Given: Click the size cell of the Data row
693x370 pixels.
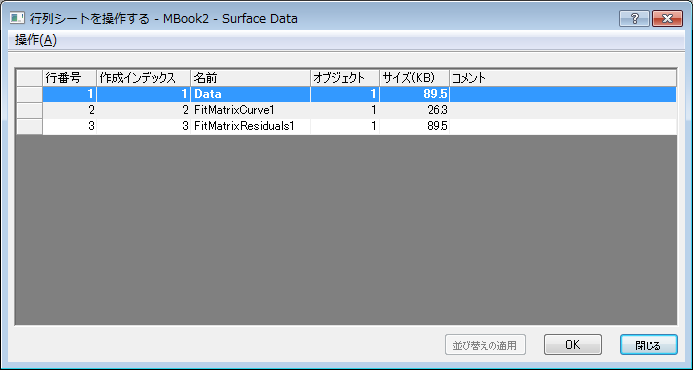Looking at the screenshot, I should click(x=414, y=94).
